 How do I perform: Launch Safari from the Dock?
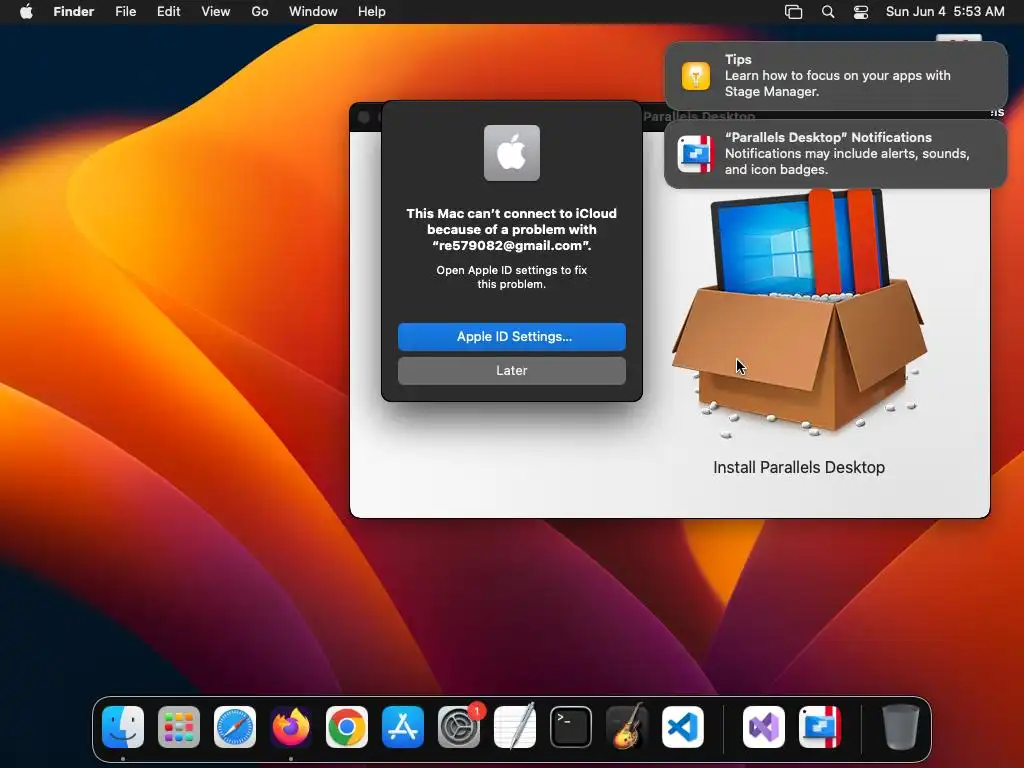pyautogui.click(x=235, y=727)
